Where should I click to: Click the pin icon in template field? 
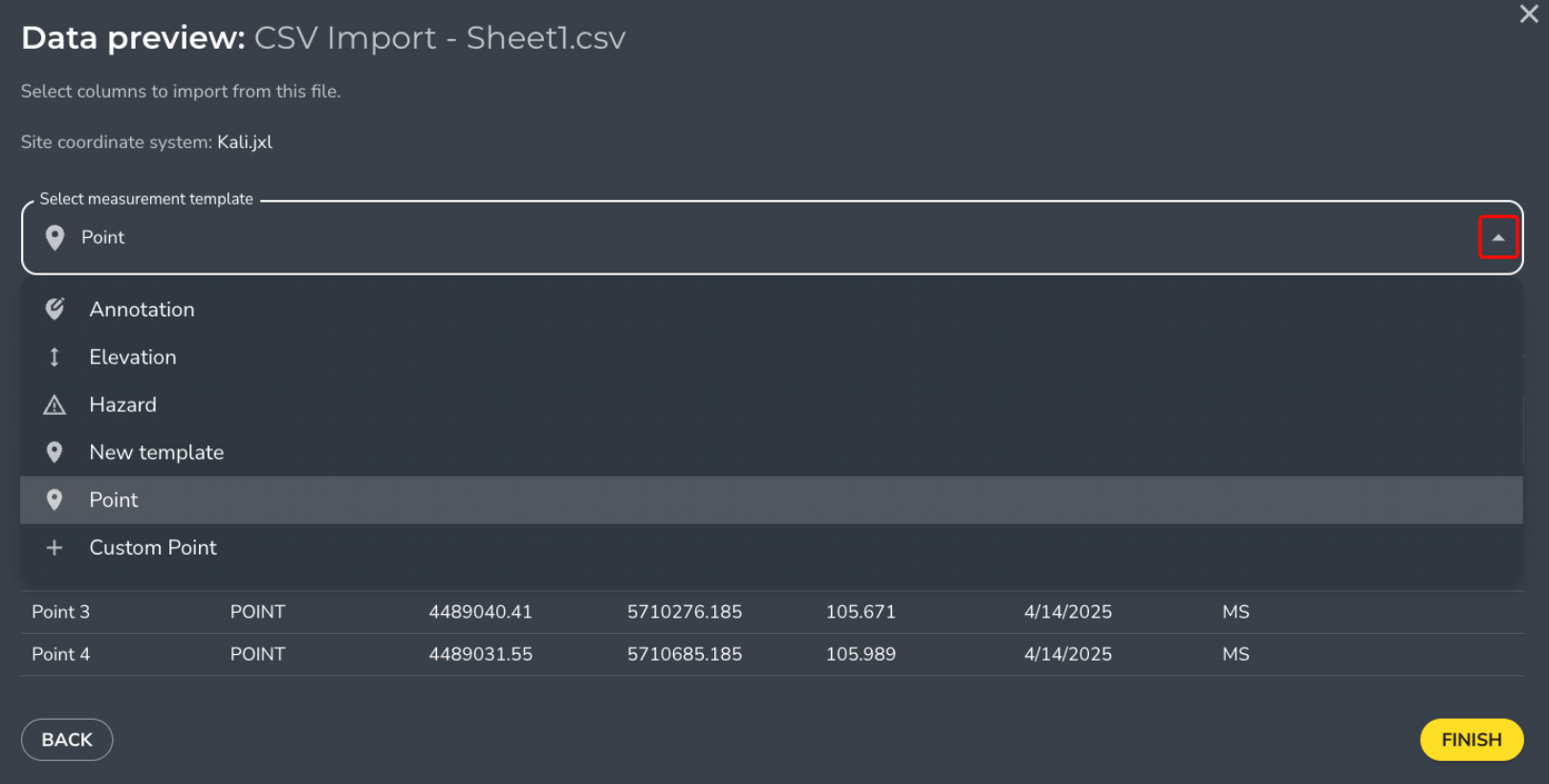pyautogui.click(x=55, y=238)
